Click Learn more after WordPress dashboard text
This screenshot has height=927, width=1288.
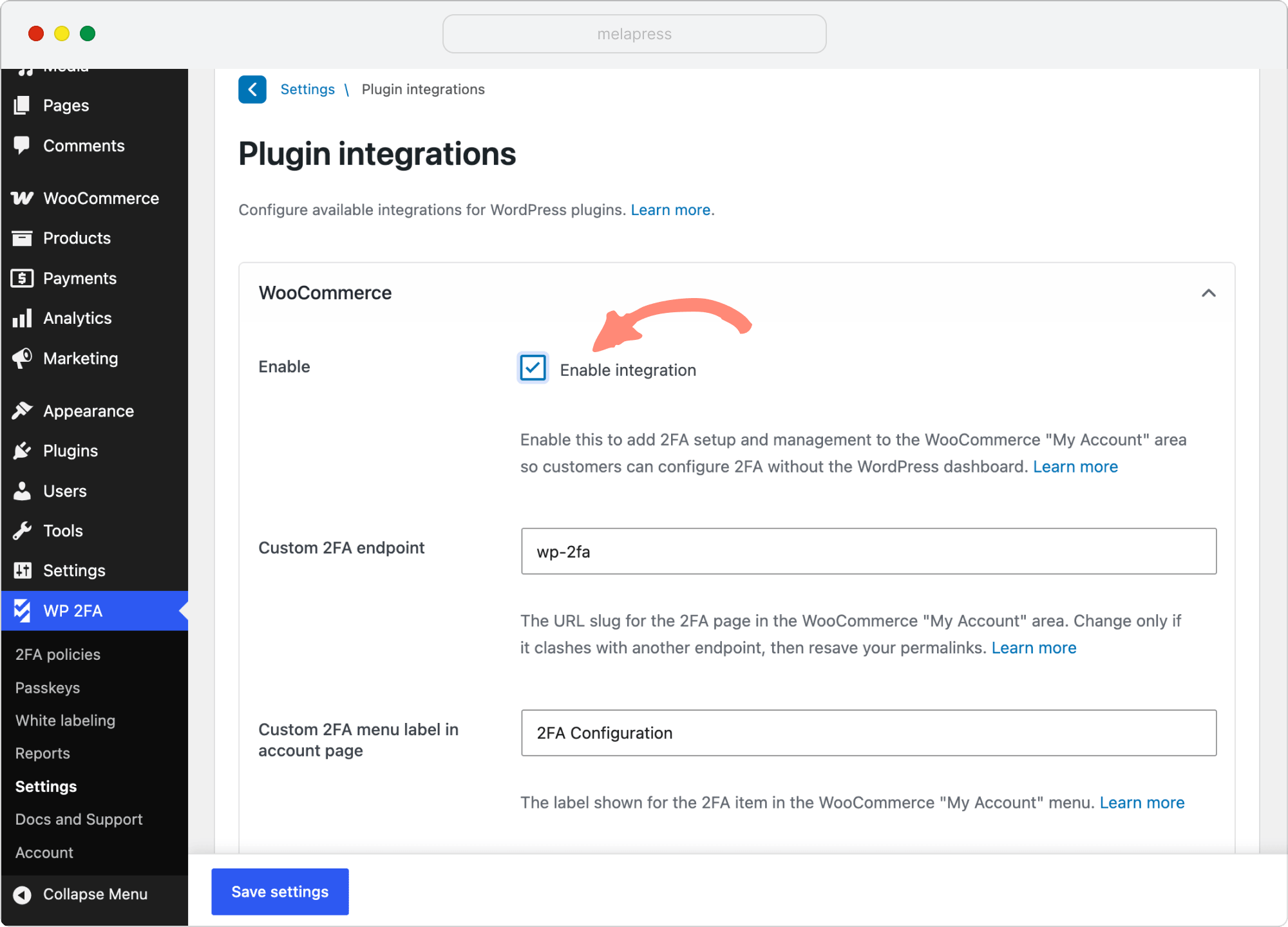(x=1075, y=467)
